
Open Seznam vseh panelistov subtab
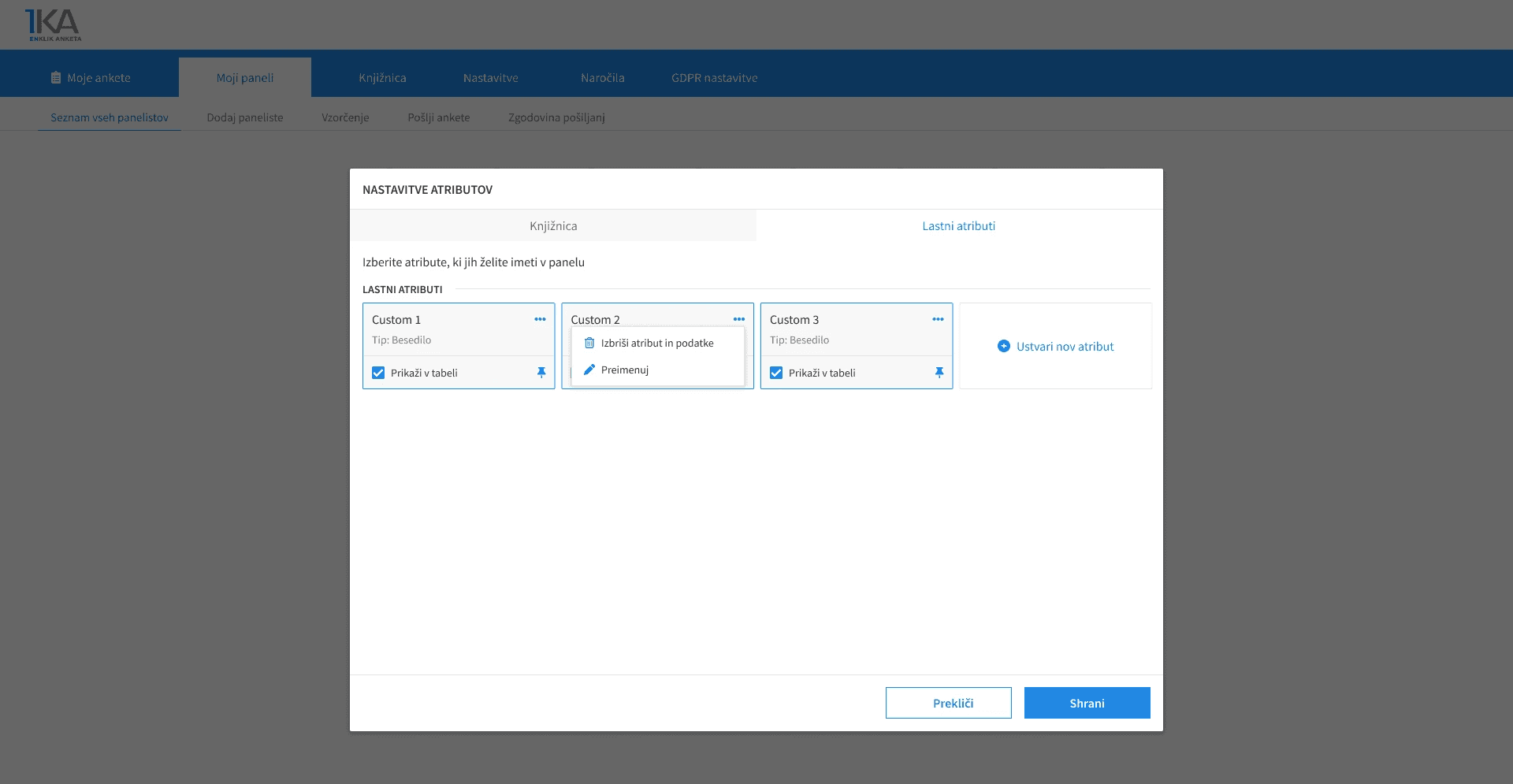tap(110, 117)
